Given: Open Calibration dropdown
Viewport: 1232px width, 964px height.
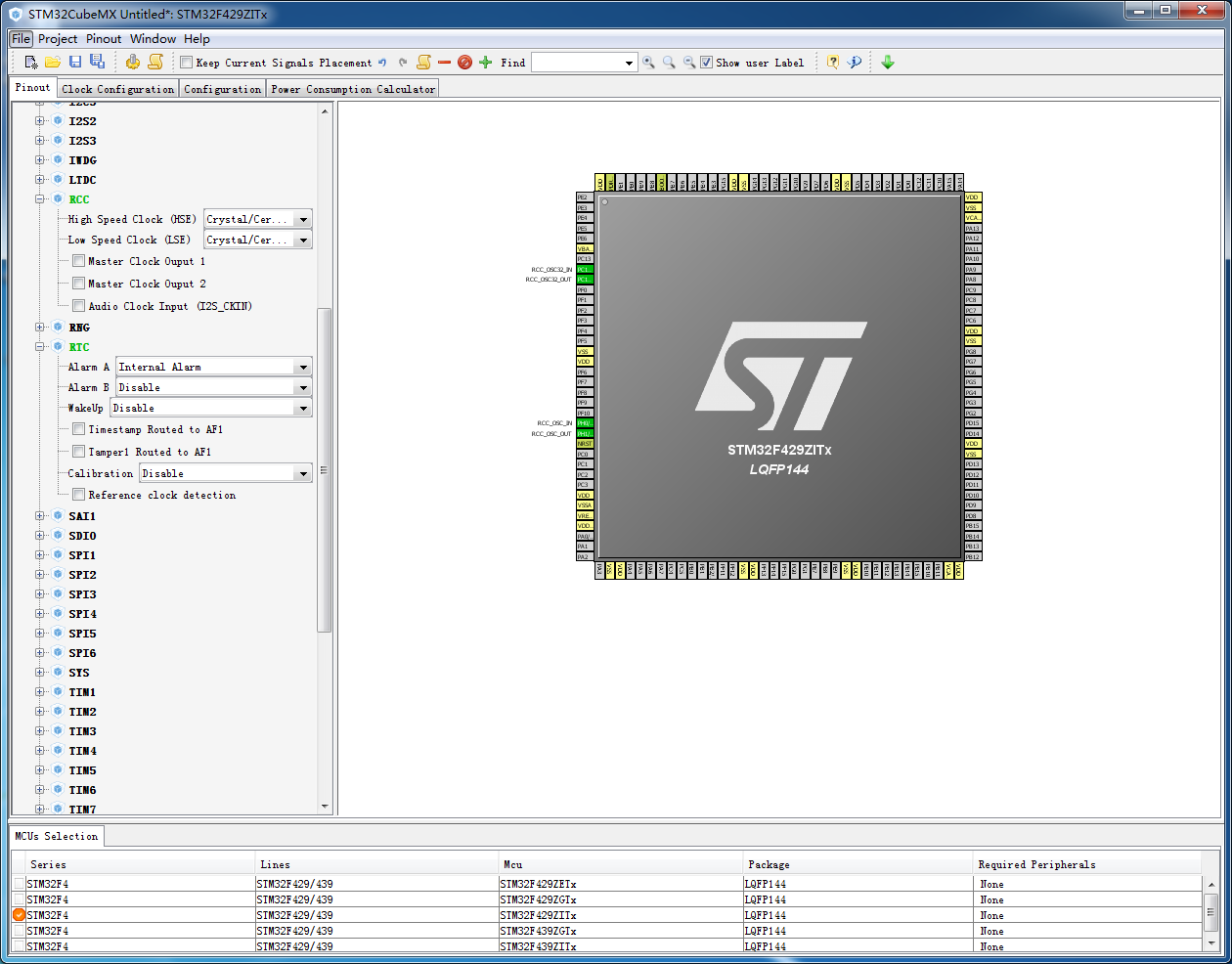Looking at the screenshot, I should 303,473.
